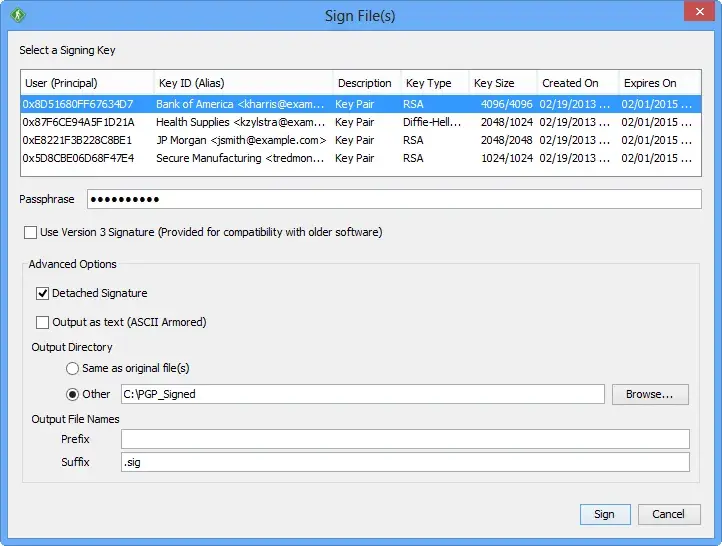Screen dimensions: 722x546
Task: Close the Sign File(s) dialog
Action: (699, 12)
